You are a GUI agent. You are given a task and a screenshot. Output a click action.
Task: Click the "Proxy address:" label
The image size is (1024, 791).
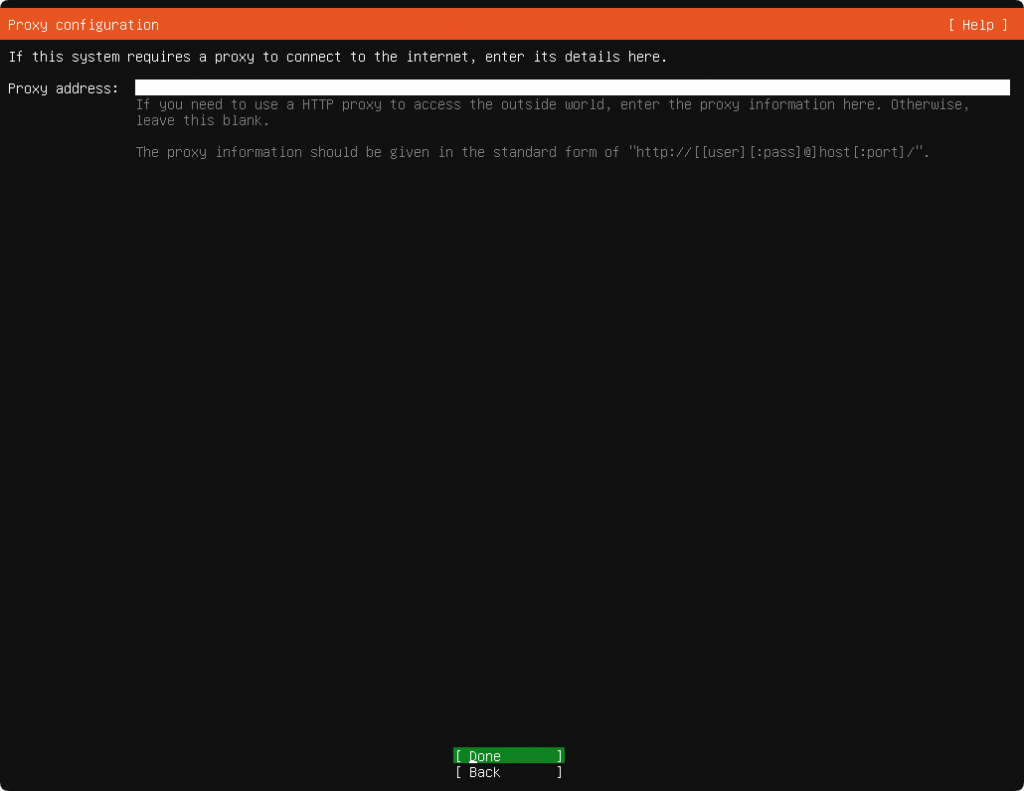tap(63, 88)
